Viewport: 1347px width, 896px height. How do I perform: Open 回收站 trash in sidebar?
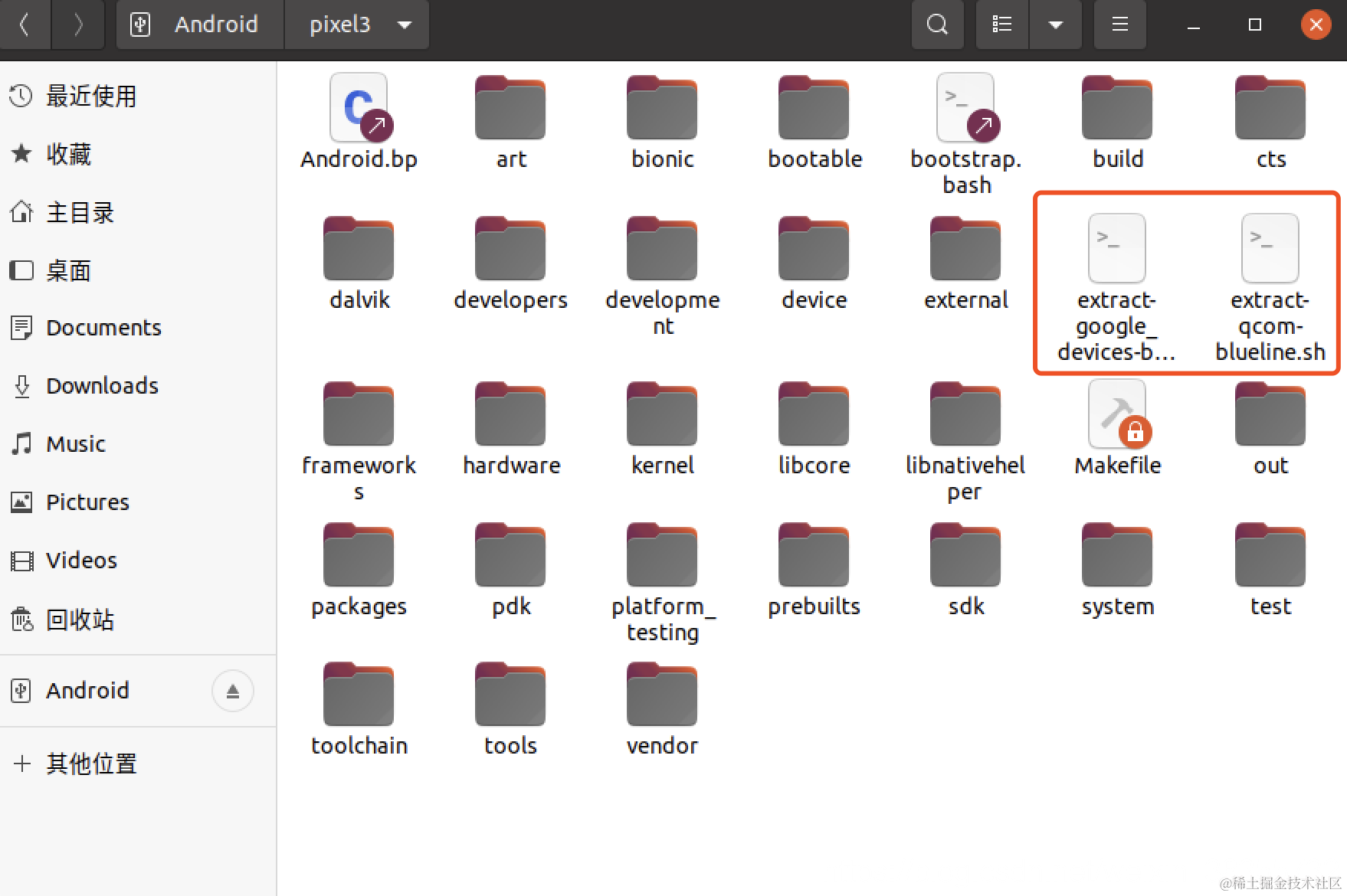[138, 619]
